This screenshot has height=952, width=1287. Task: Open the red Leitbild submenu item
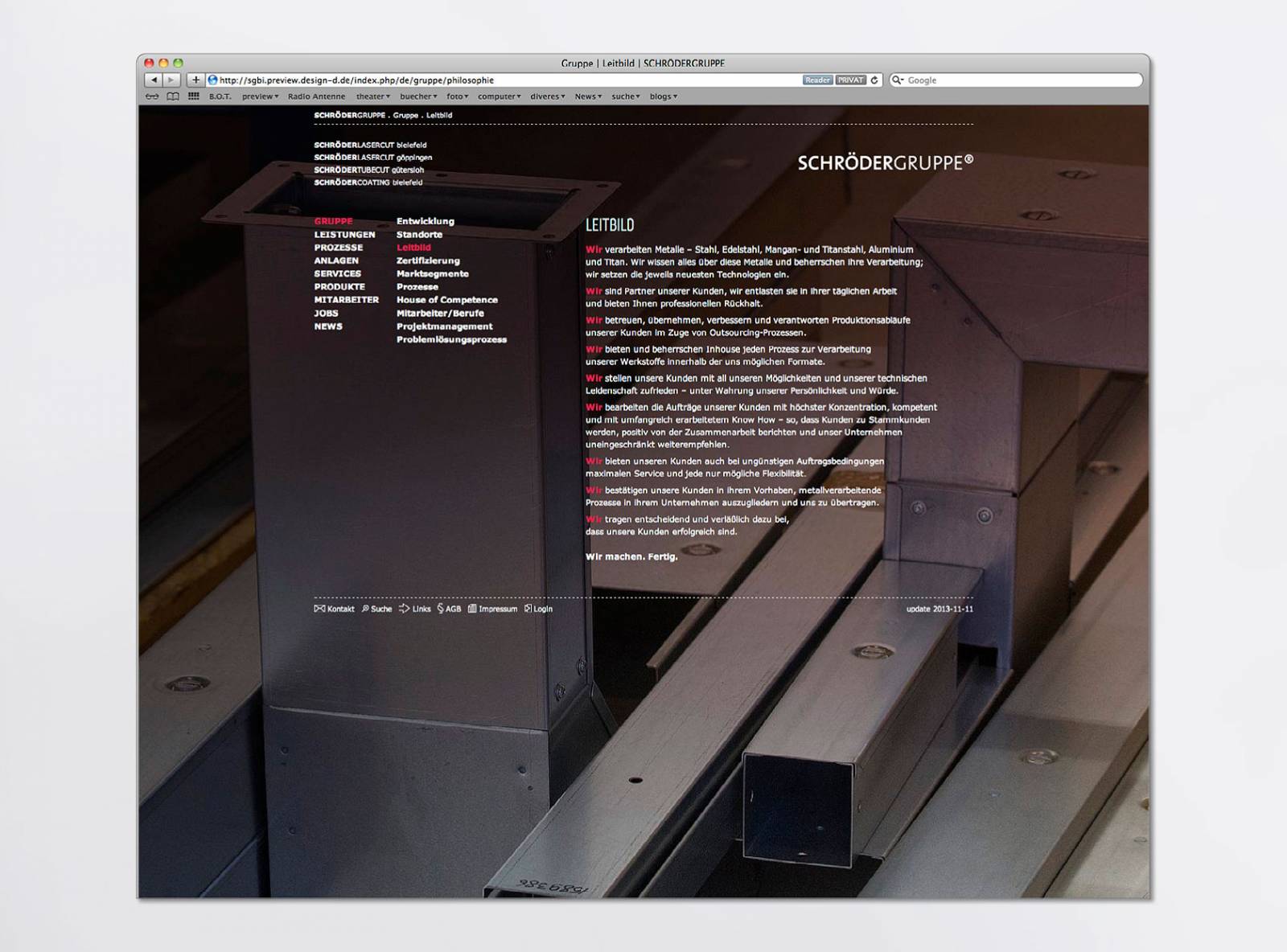pyautogui.click(x=413, y=248)
